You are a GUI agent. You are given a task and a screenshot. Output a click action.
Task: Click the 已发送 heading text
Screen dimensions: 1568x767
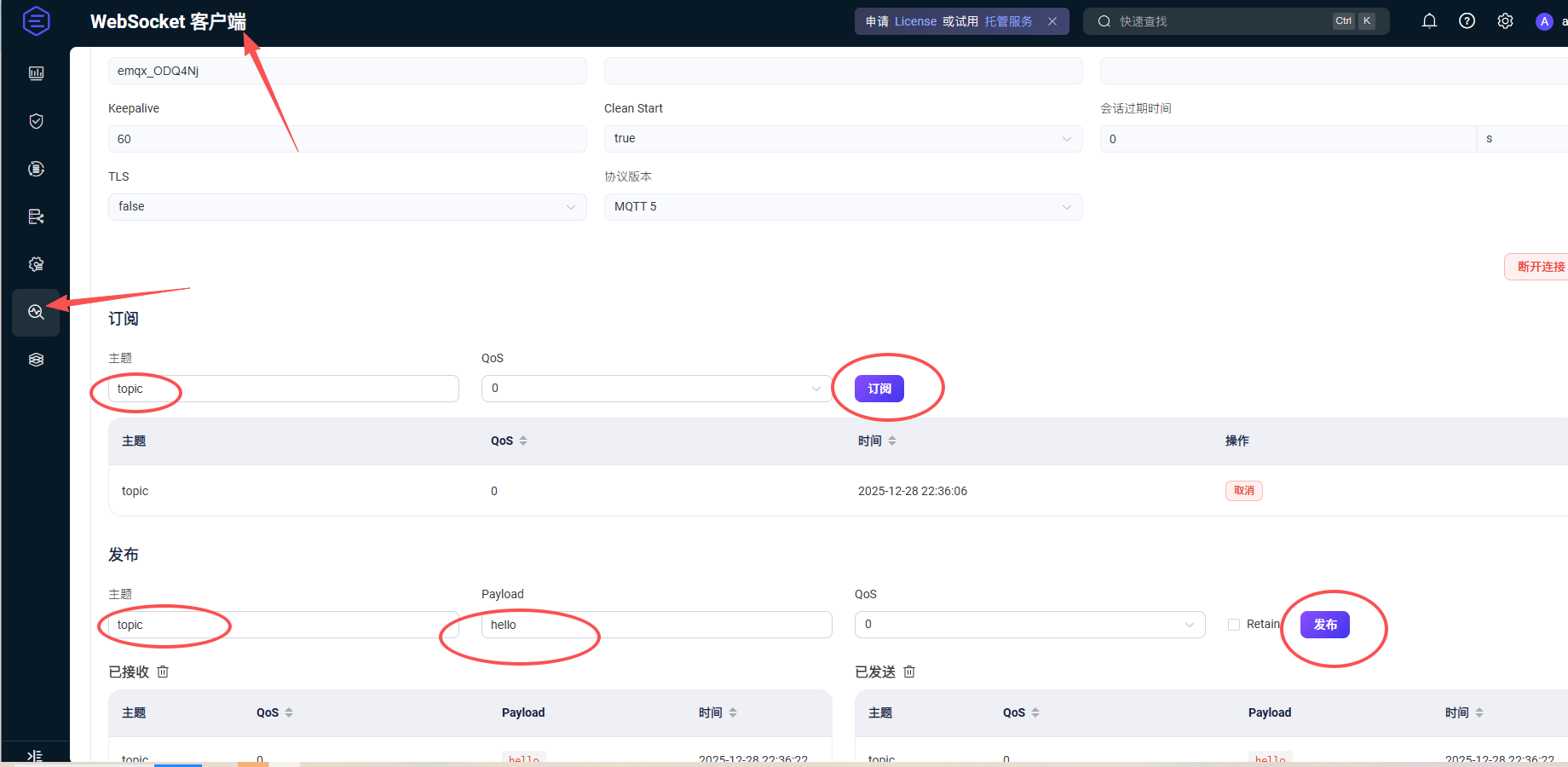tap(875, 672)
